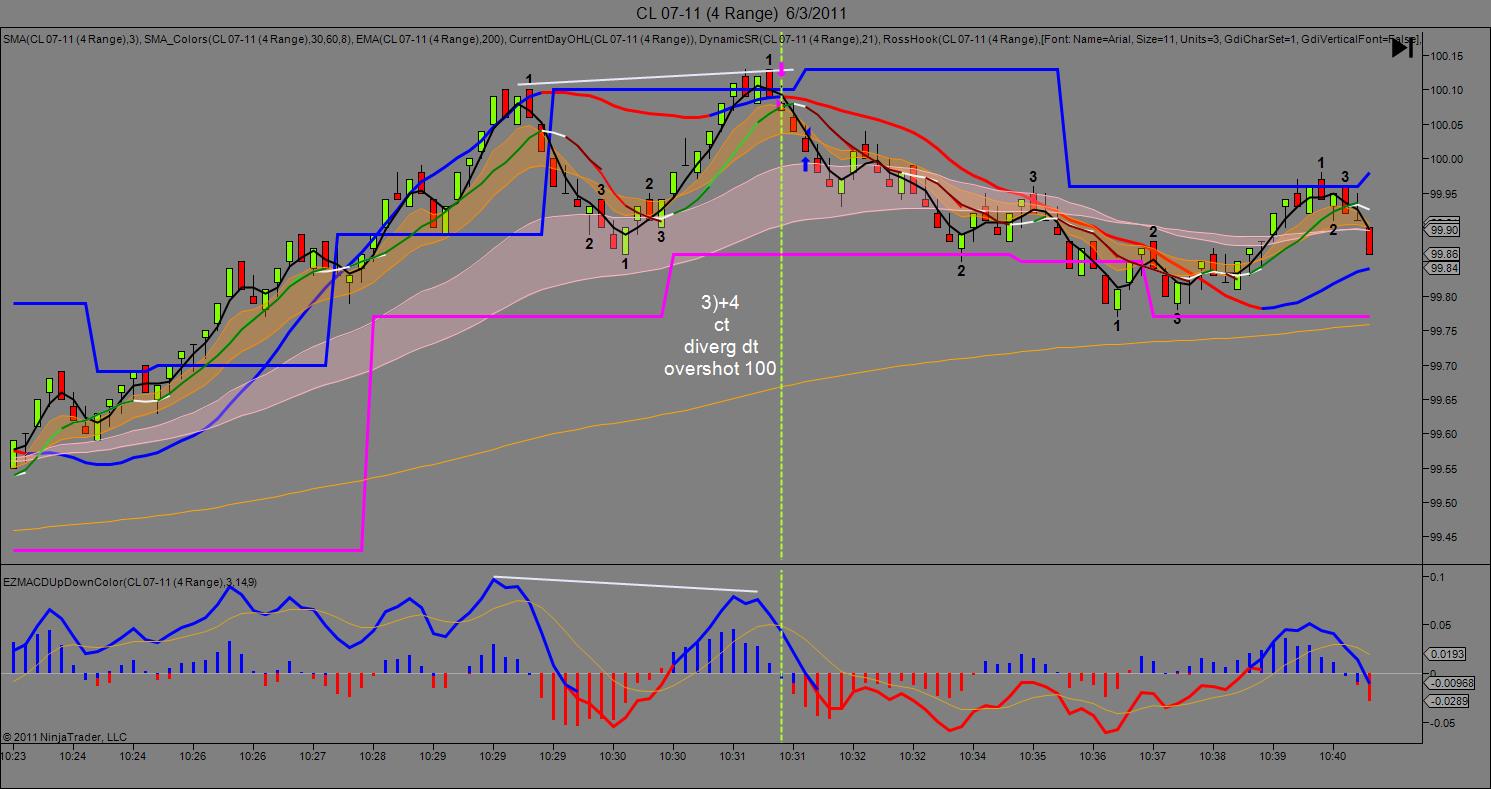Click the 'ct' chart annotation
The image size is (1491, 789).
(x=721, y=327)
